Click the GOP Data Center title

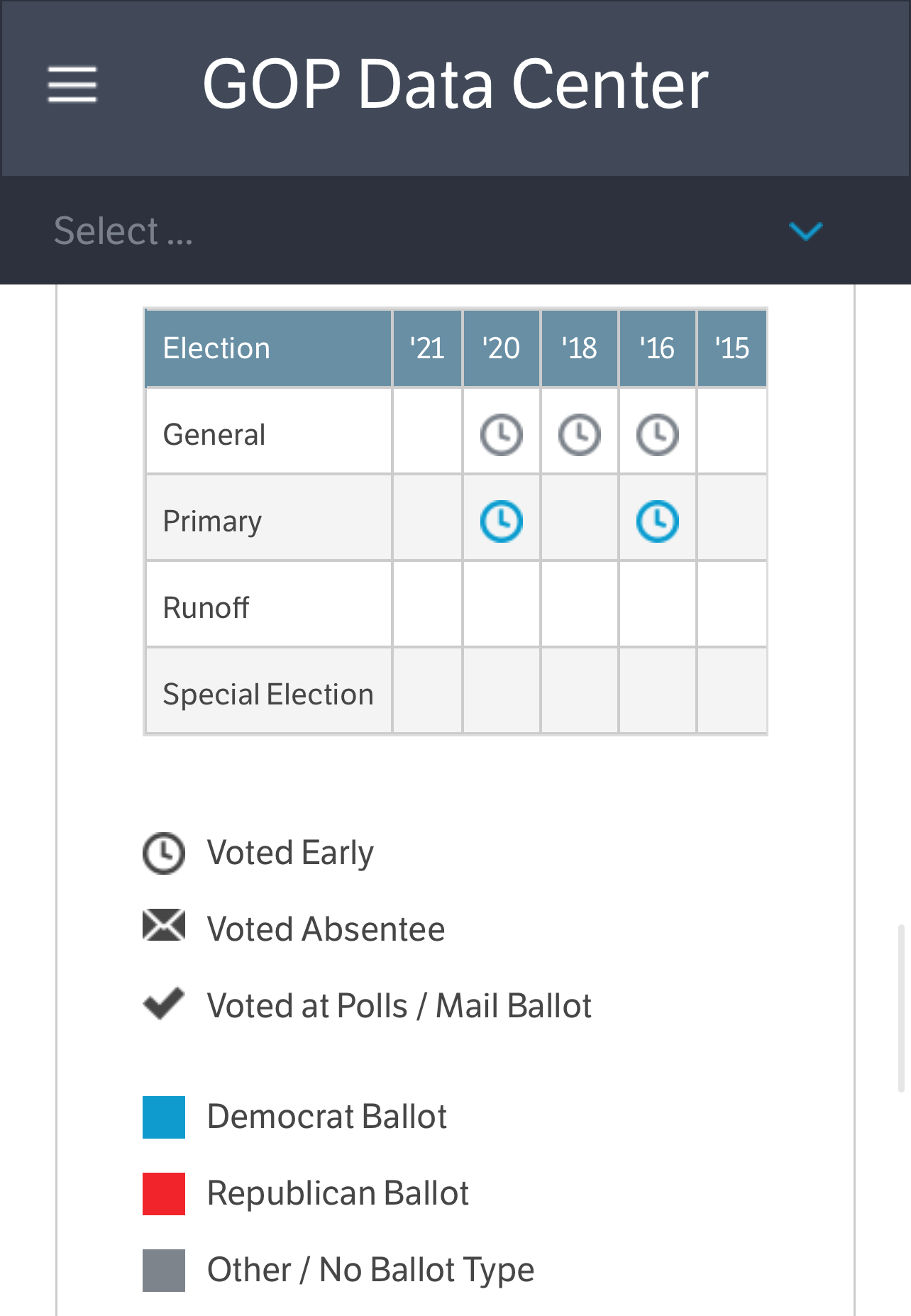[455, 84]
